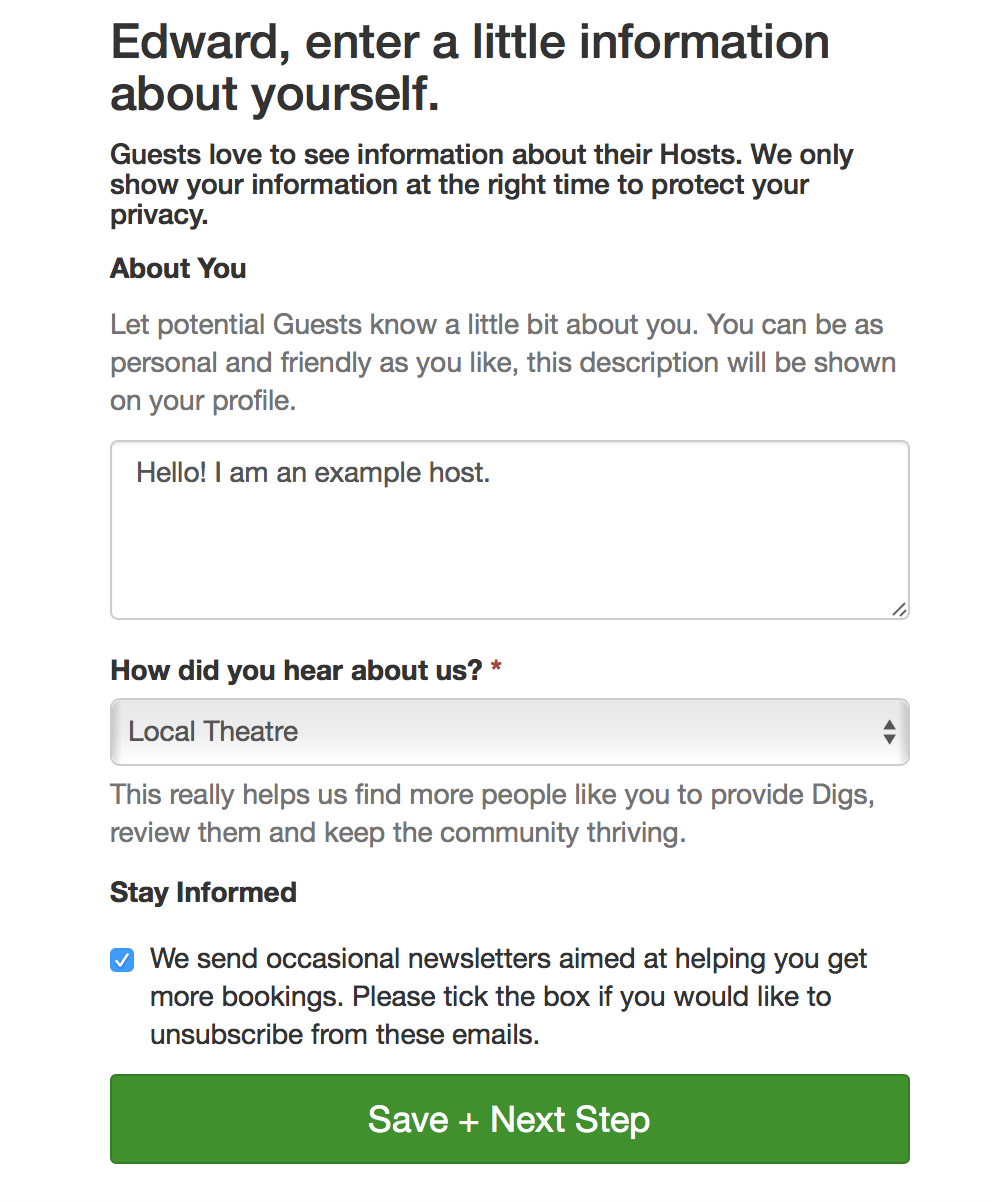
Task: Click the up/down stepper arrows on the dropdown
Action: (888, 731)
